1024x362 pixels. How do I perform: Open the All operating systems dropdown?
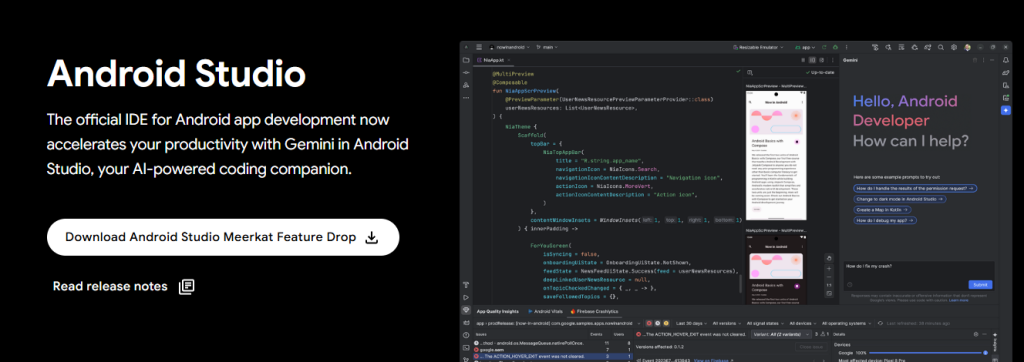point(846,323)
